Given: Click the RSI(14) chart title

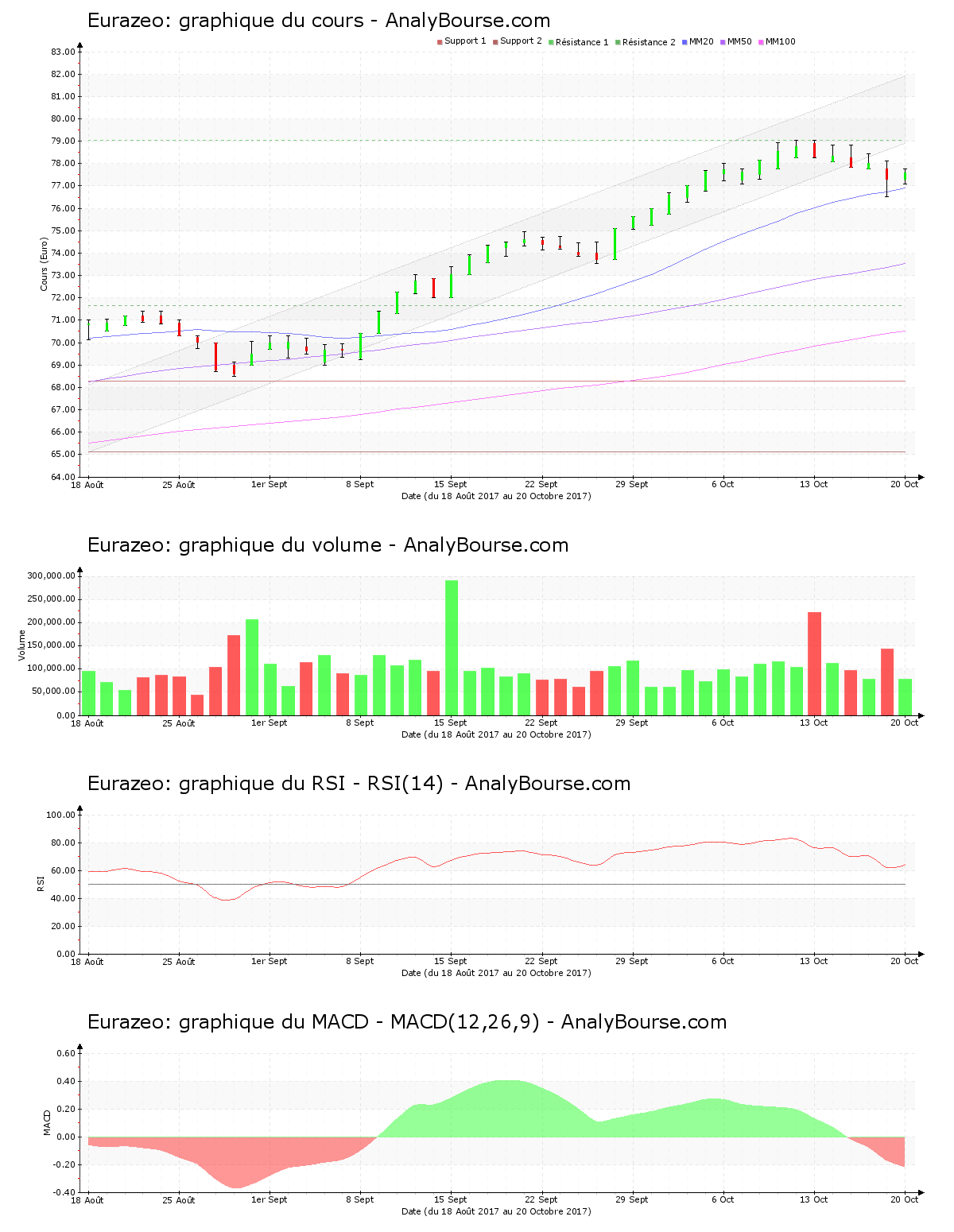Looking at the screenshot, I should pyautogui.click(x=359, y=784).
